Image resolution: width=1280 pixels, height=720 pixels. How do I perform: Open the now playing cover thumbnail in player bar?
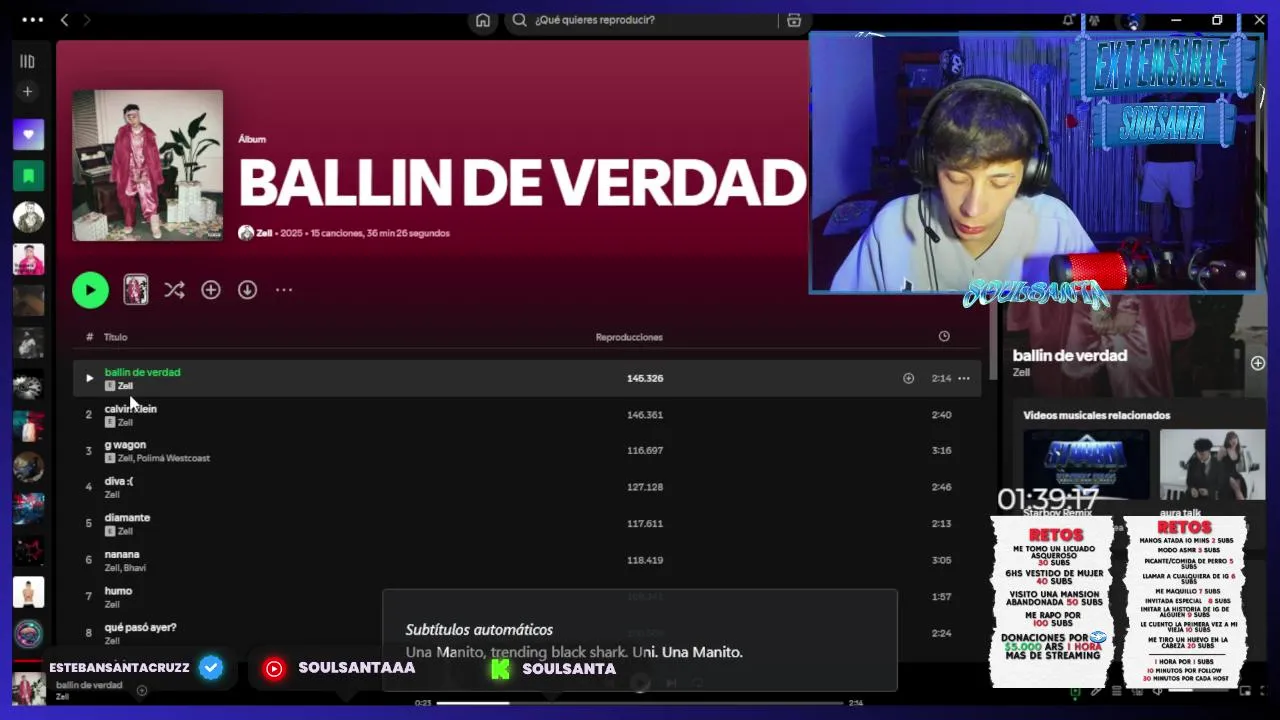tap(28, 689)
